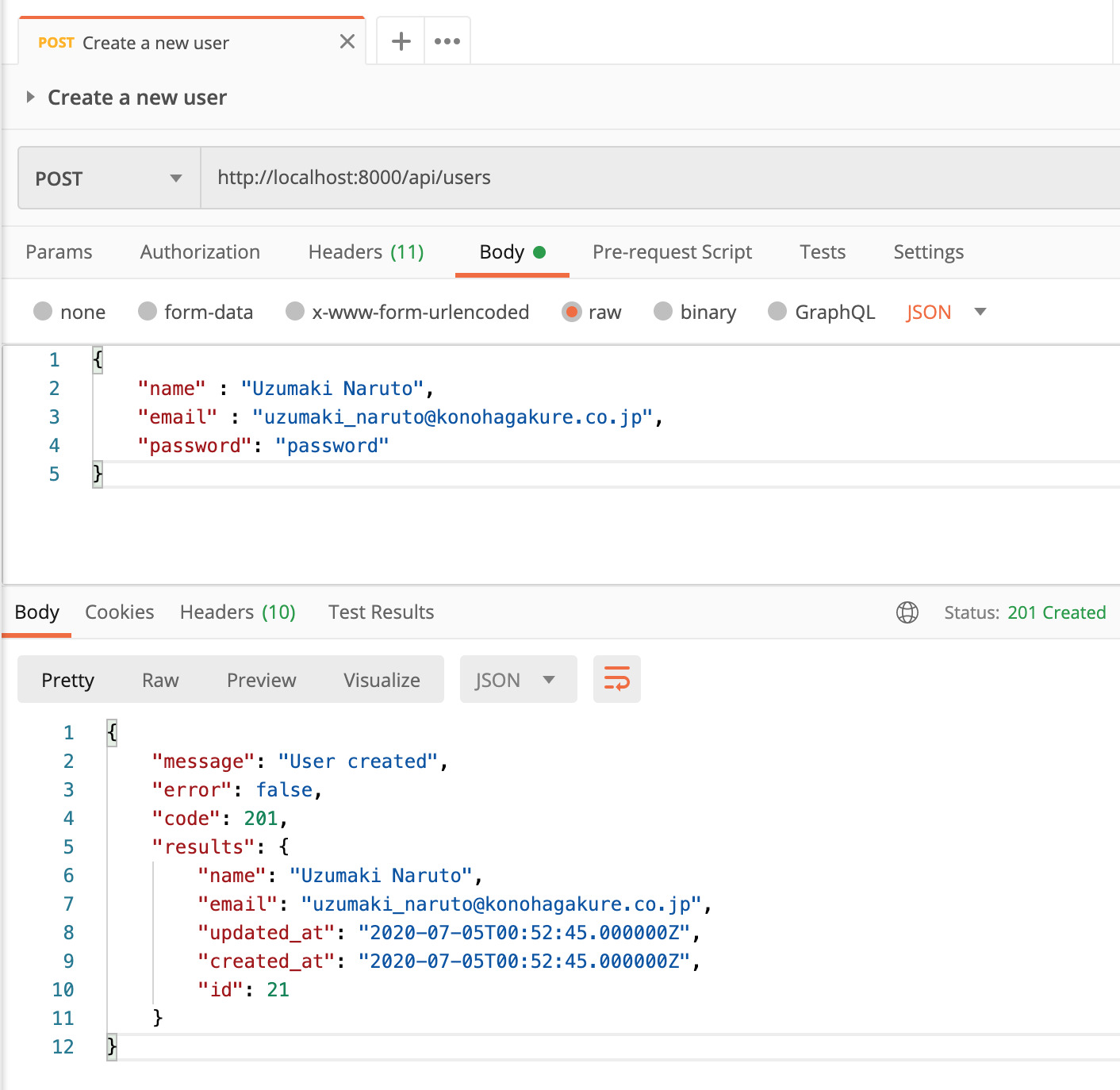Click the id value 21 in response
Viewport: 1120px width, 1090px height.
click(278, 990)
